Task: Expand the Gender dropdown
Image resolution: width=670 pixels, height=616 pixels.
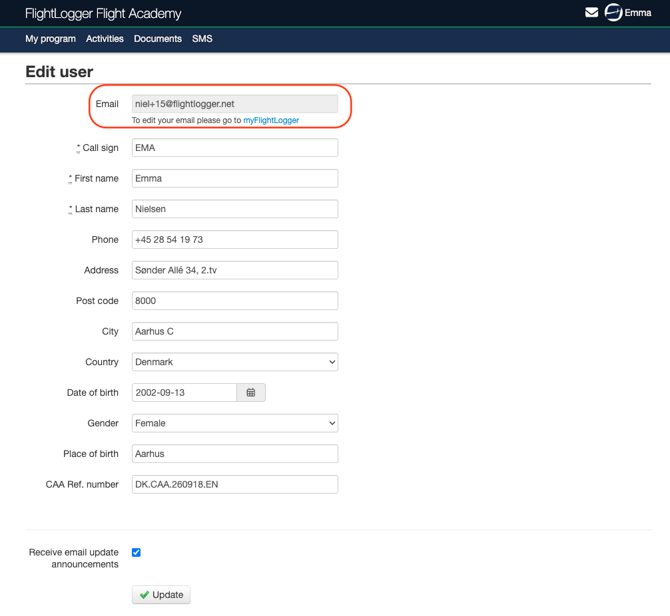Action: 235,423
